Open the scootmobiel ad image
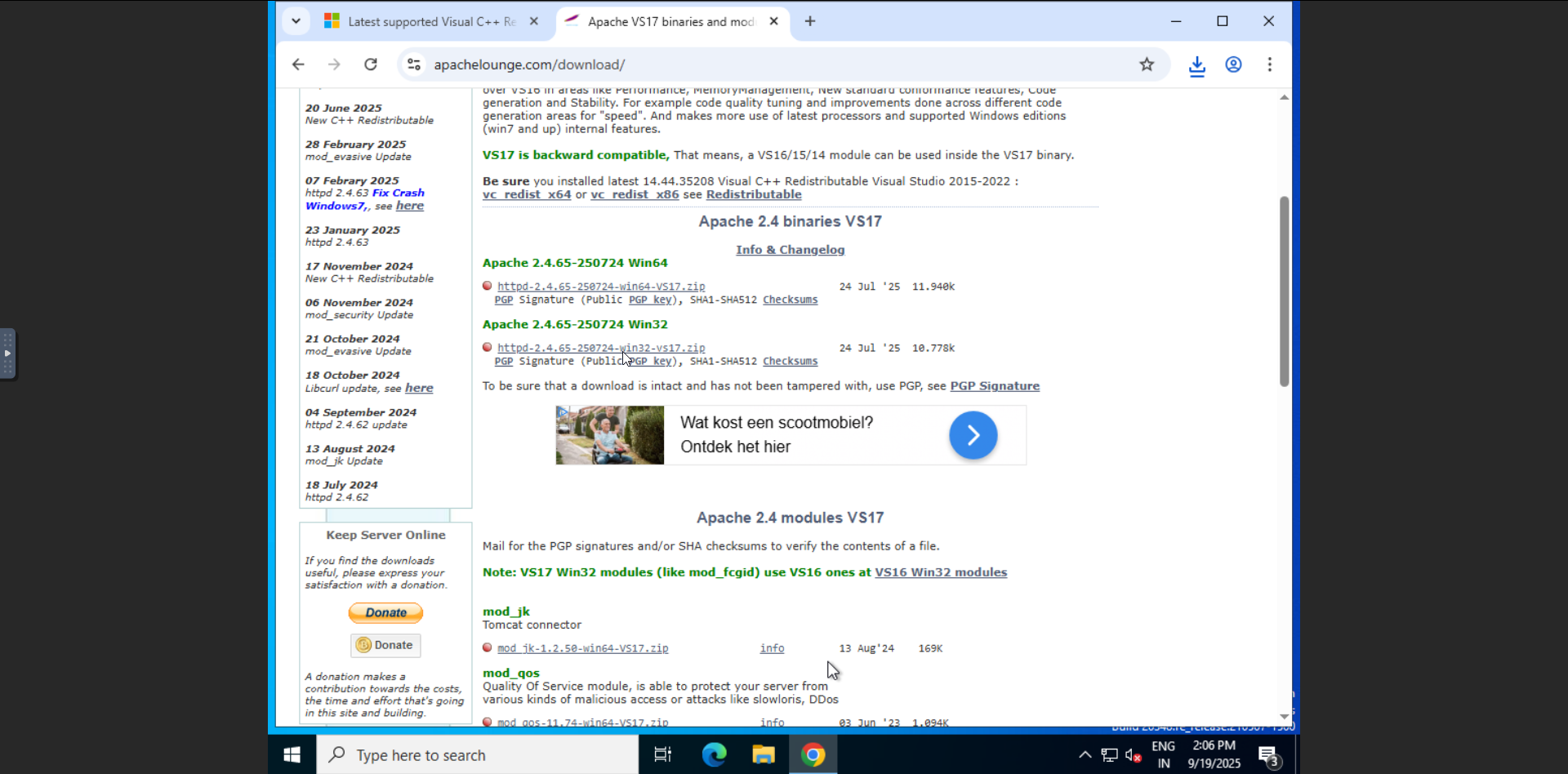Viewport: 1568px width, 774px height. (x=609, y=435)
